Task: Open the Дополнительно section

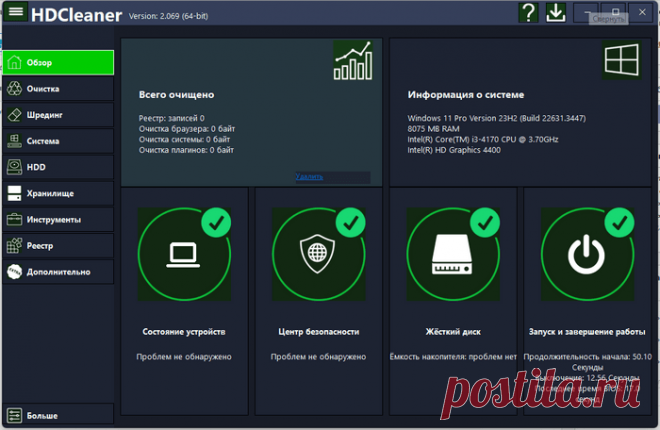Action: (x=58, y=272)
